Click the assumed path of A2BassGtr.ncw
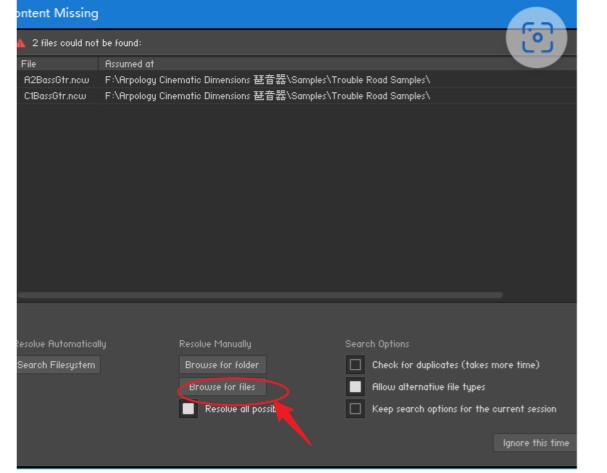This screenshot has height=473, width=607. [267, 79]
